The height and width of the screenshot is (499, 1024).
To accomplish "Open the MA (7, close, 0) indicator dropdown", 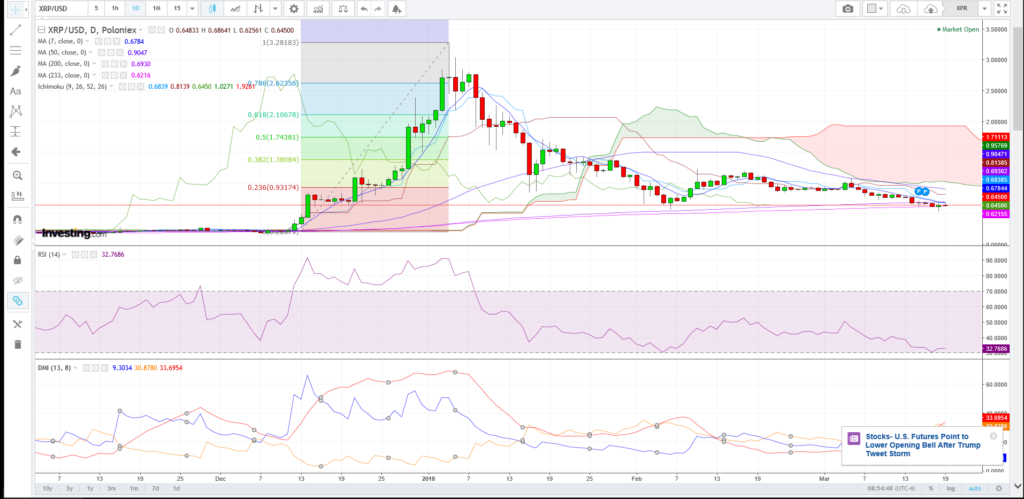I will (89, 41).
